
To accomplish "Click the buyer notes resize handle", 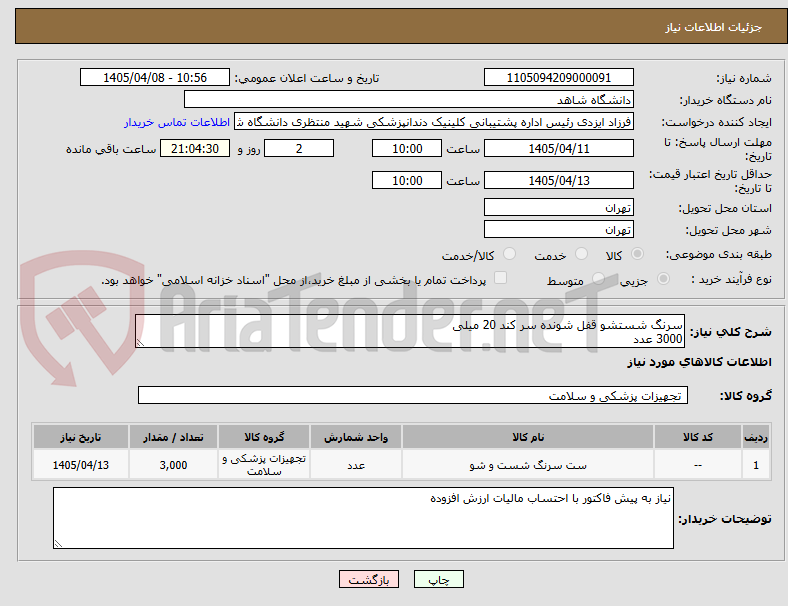I will [x=58, y=543].
